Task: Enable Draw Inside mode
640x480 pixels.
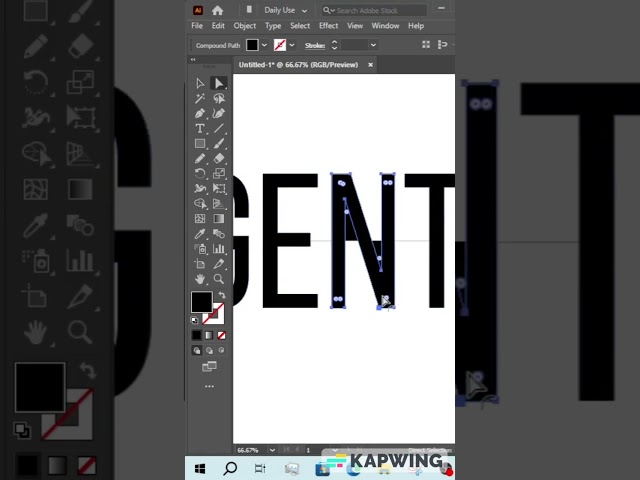Action: (x=221, y=350)
